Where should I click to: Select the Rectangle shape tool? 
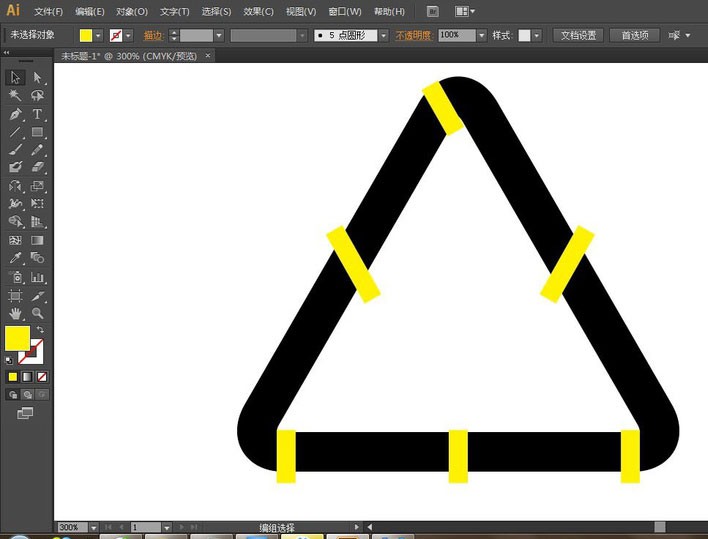tap(37, 132)
